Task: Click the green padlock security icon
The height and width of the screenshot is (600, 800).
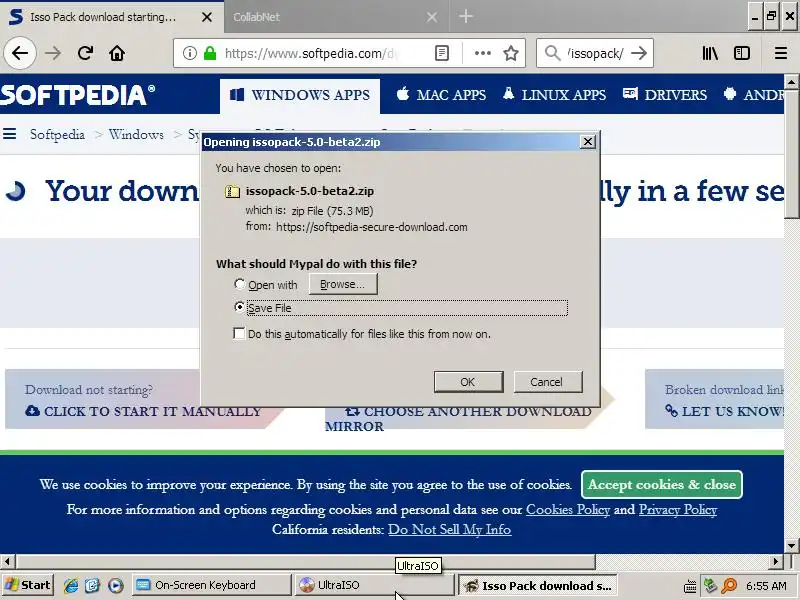Action: [210, 53]
